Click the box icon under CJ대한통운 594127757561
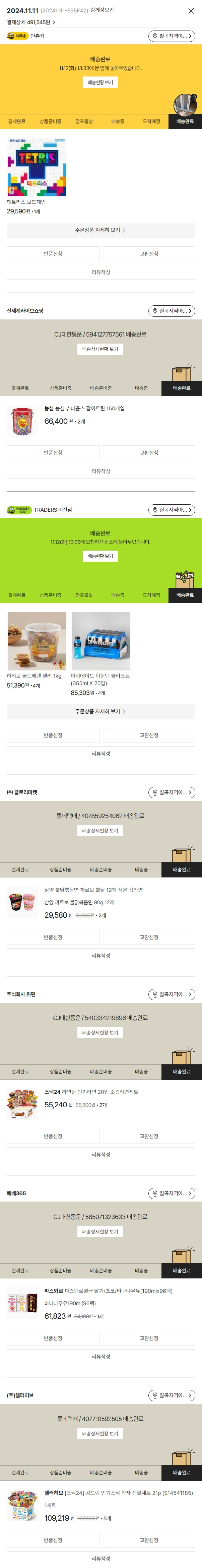202x1568 pixels. click(181, 372)
